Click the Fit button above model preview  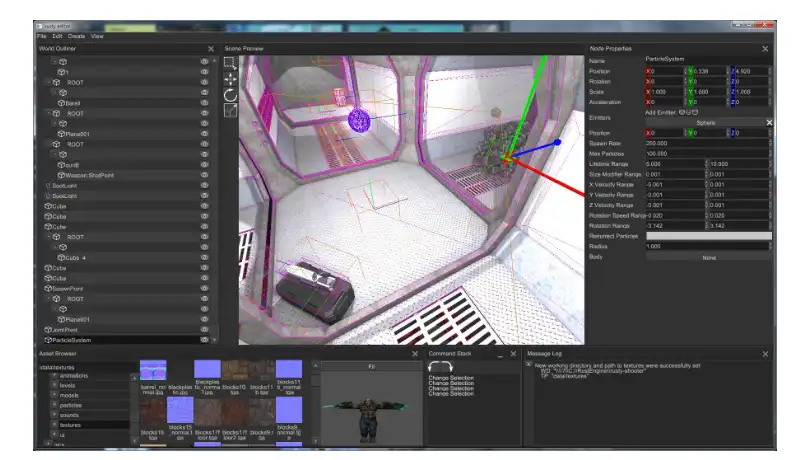(371, 366)
